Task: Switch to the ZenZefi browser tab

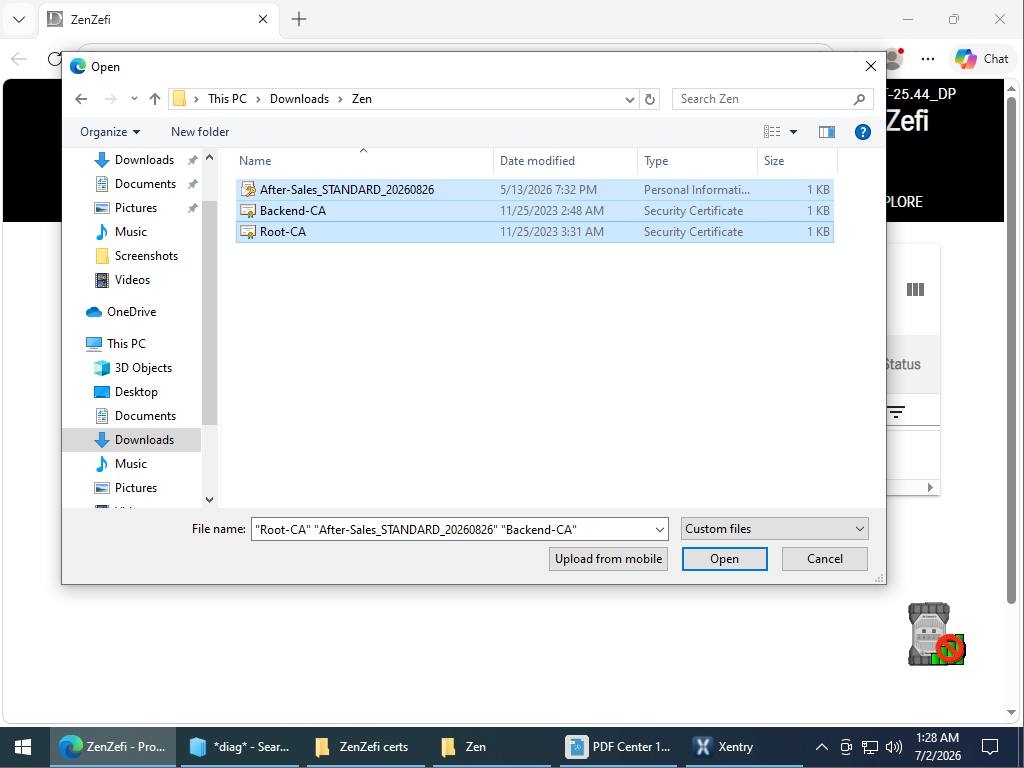Action: point(159,20)
